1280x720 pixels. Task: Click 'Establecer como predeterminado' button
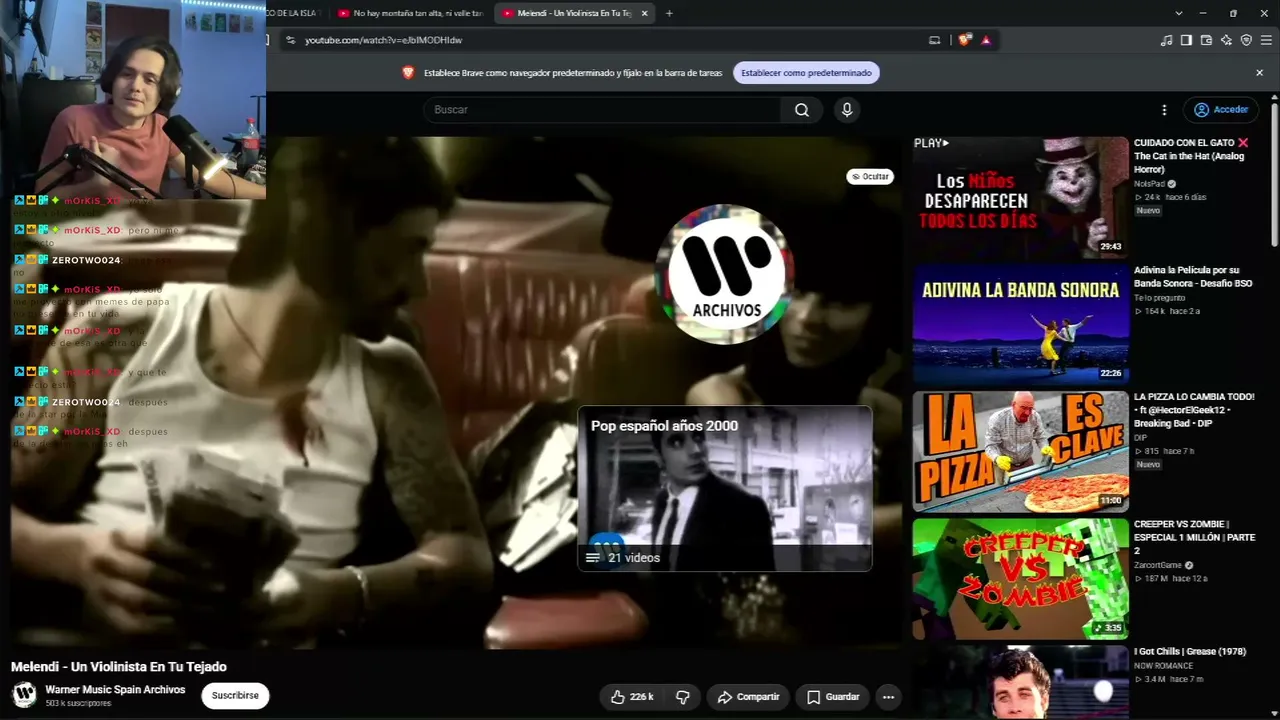click(x=806, y=73)
